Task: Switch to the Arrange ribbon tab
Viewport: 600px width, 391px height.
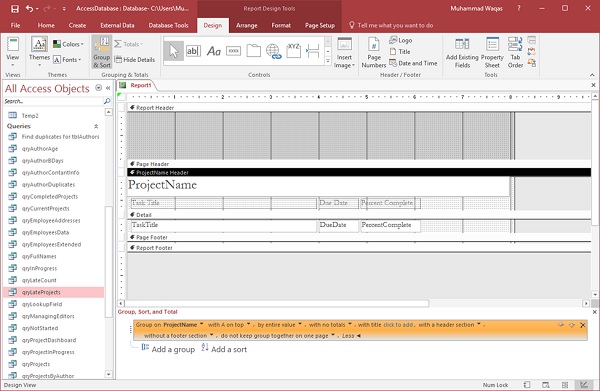Action: point(246,25)
